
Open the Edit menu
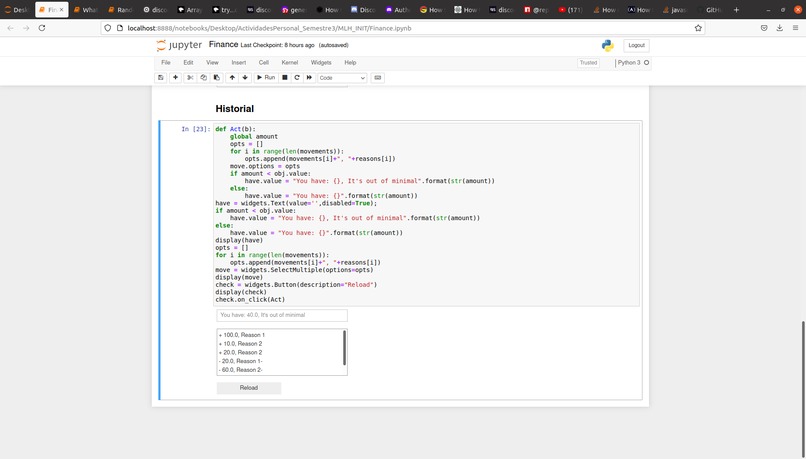click(x=189, y=63)
